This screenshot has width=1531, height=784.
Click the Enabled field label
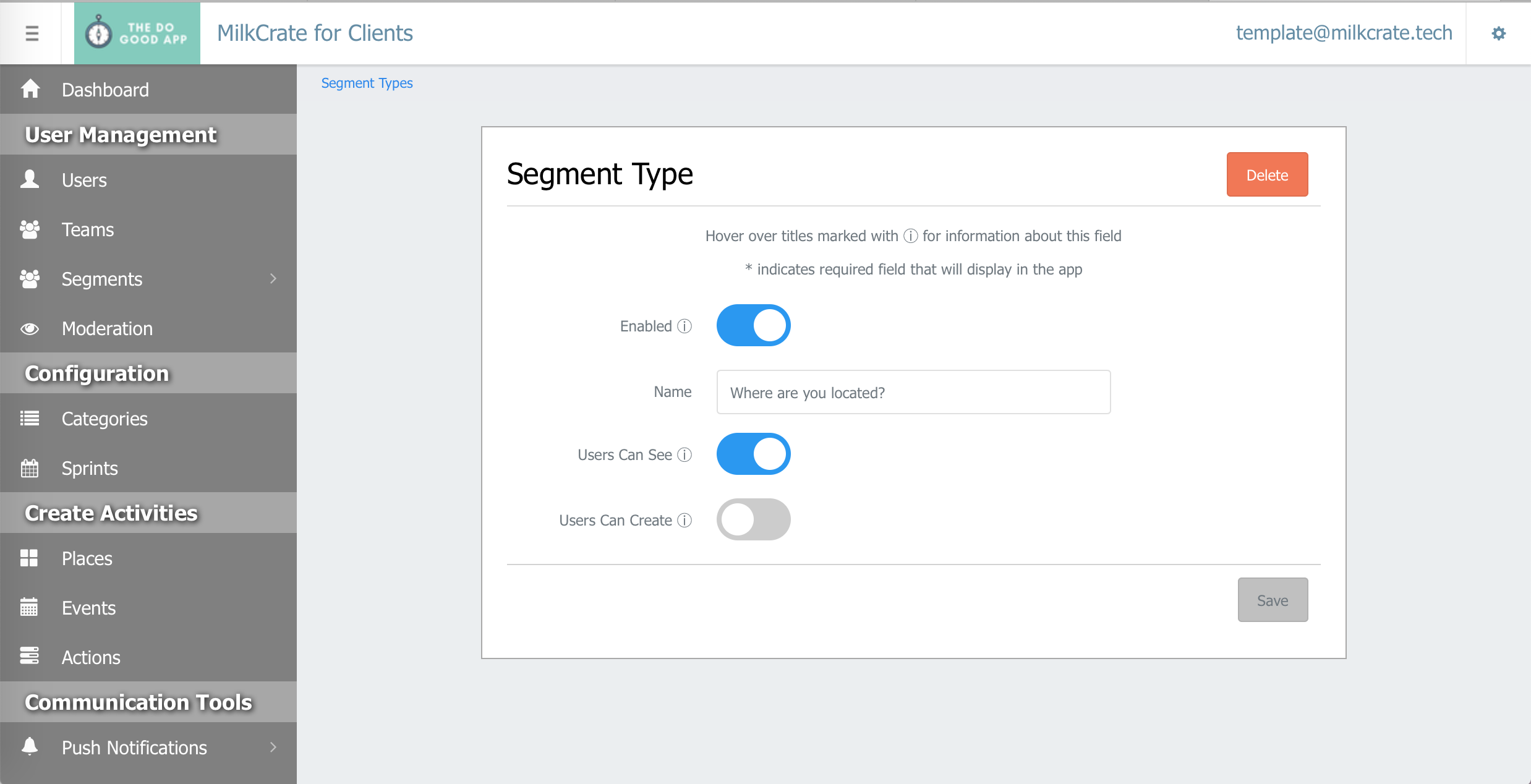coord(646,326)
